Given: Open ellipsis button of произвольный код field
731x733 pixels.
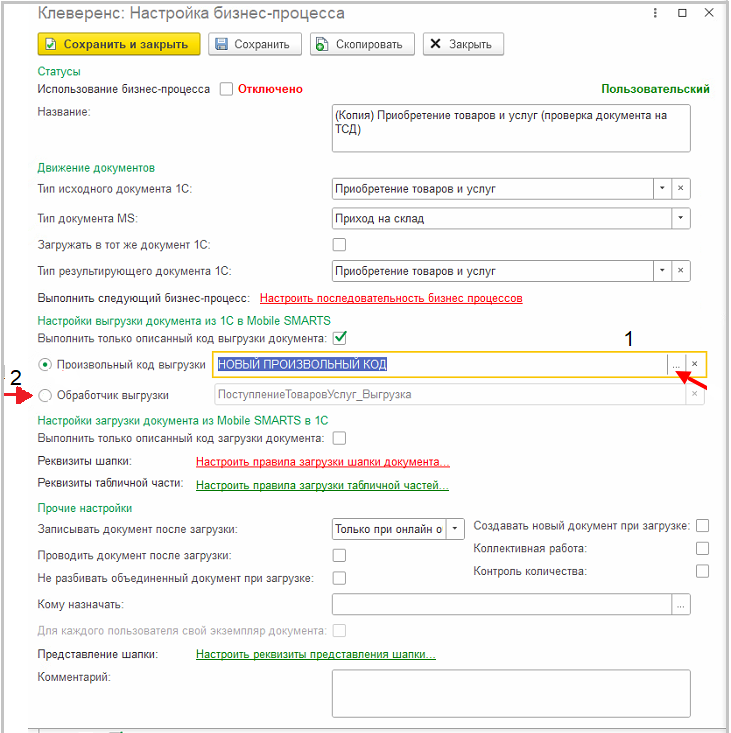Looking at the screenshot, I should pos(676,364).
